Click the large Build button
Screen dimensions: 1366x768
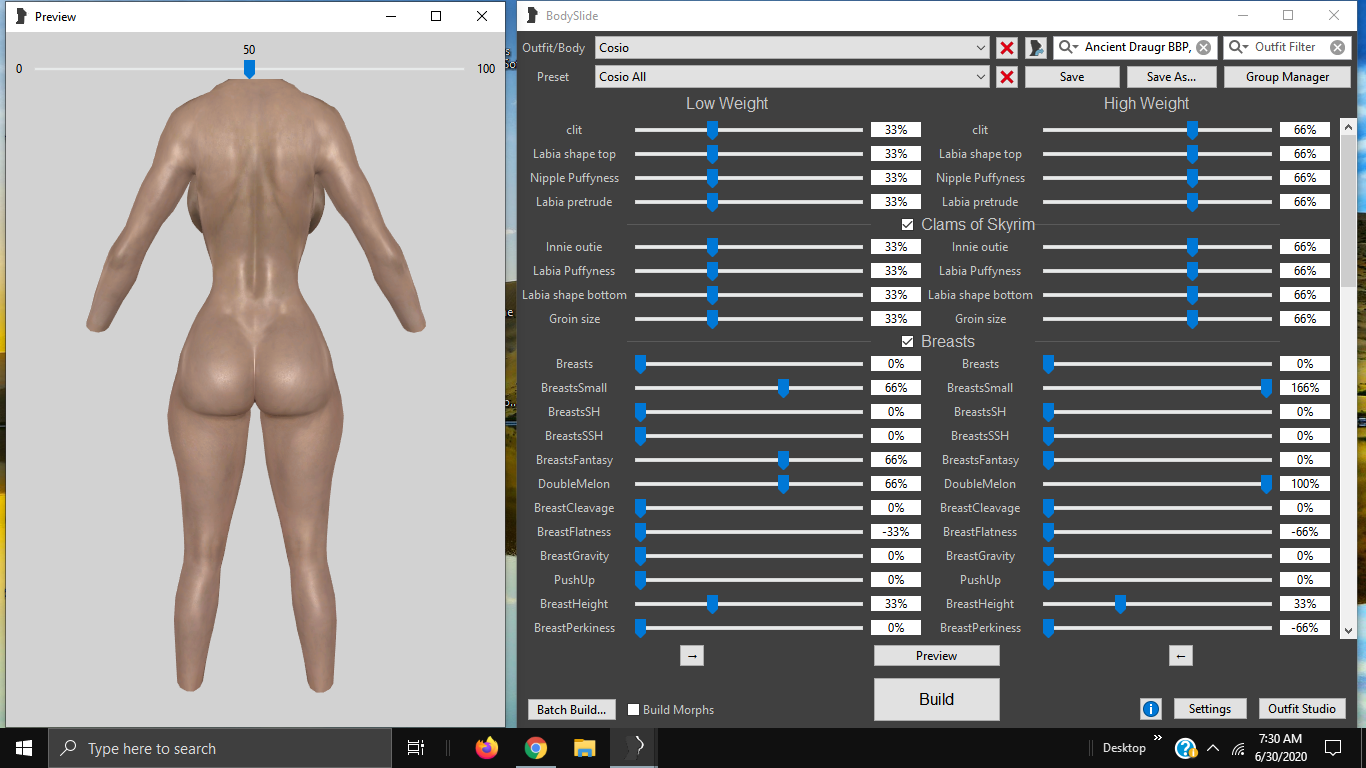[x=937, y=699]
